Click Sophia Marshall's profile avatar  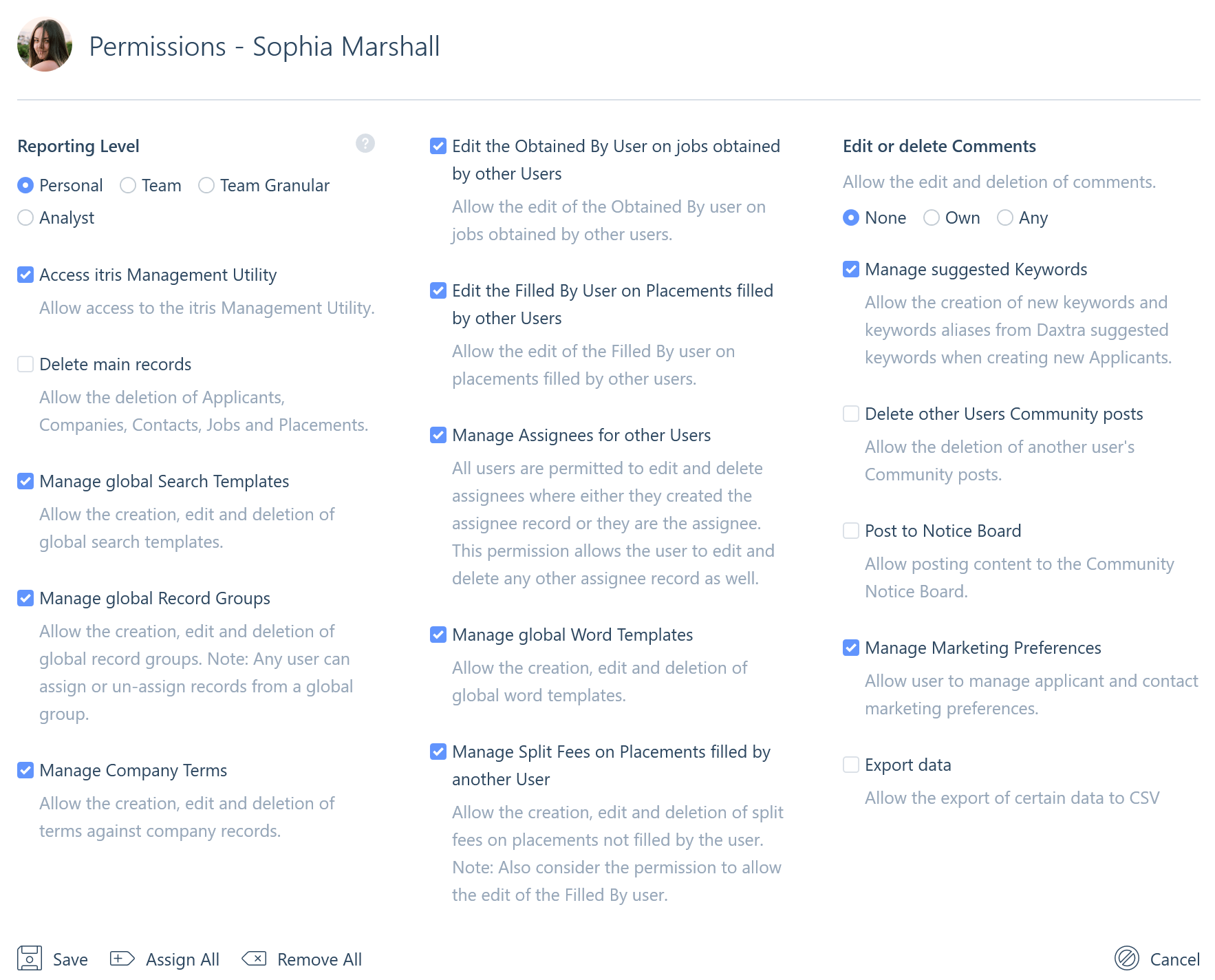[x=45, y=45]
